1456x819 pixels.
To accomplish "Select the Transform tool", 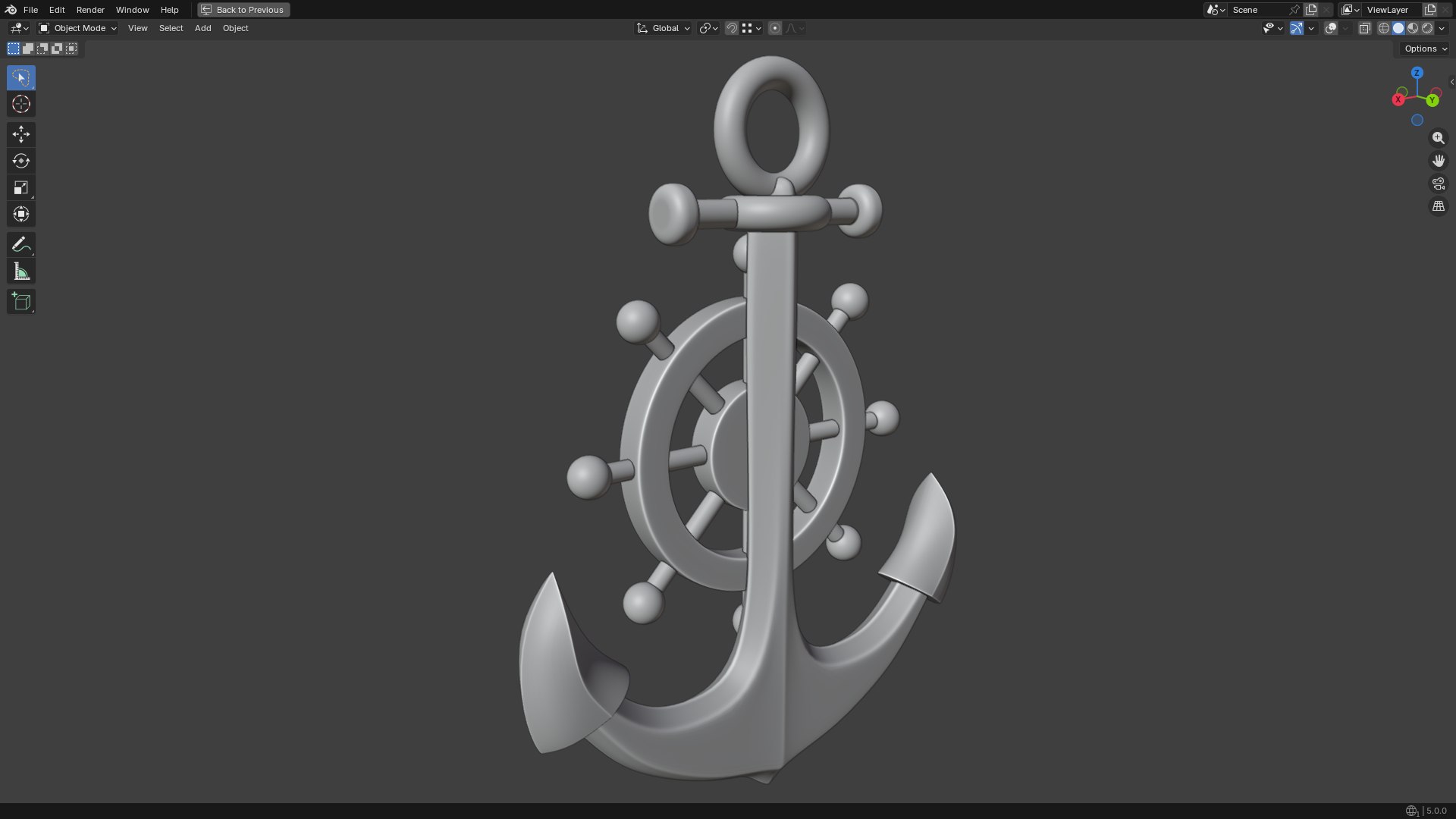I will pyautogui.click(x=21, y=214).
